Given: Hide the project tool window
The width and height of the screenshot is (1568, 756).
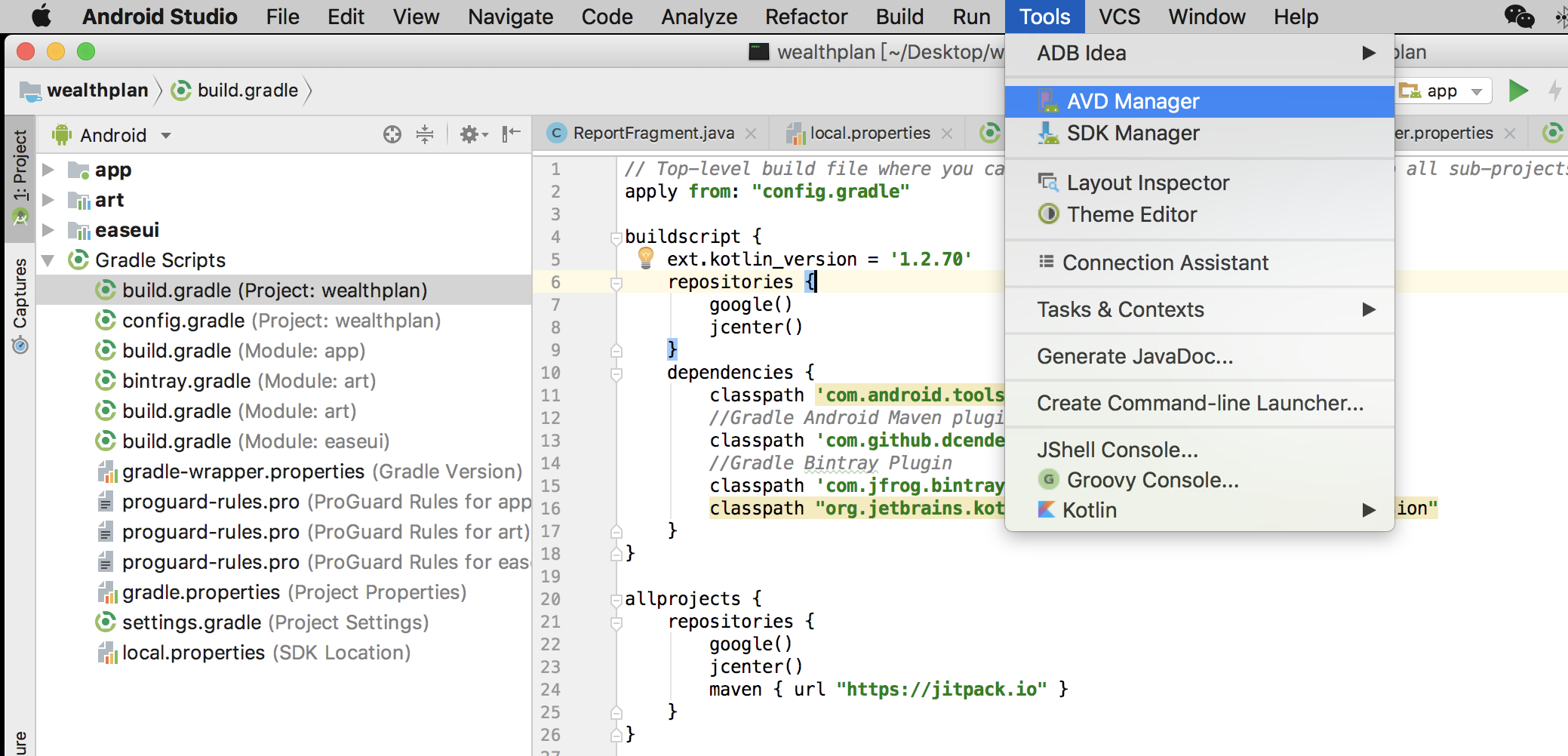Looking at the screenshot, I should click(x=512, y=134).
